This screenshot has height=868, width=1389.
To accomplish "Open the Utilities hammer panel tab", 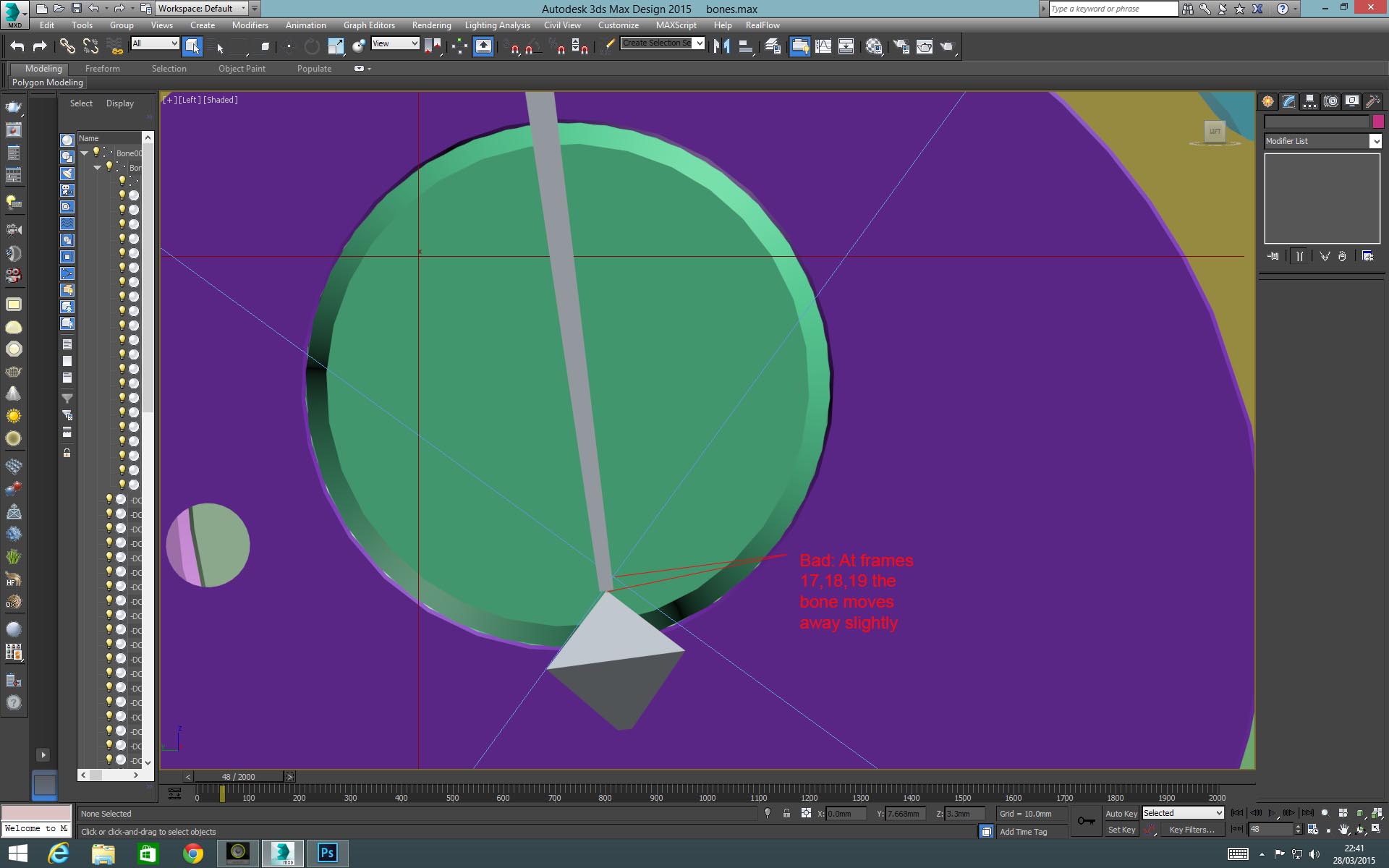I will click(1372, 102).
